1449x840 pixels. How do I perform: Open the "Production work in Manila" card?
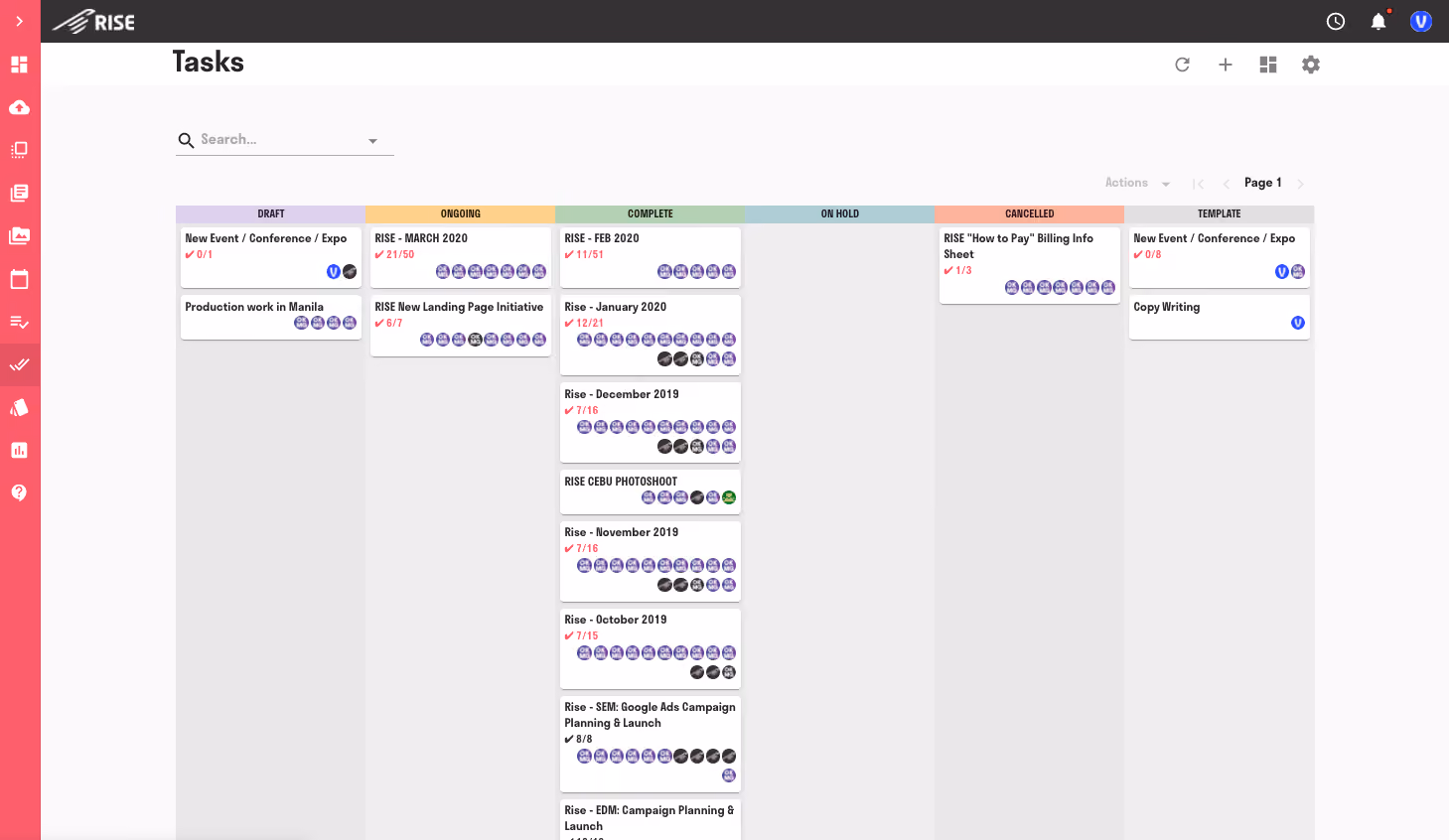270,317
